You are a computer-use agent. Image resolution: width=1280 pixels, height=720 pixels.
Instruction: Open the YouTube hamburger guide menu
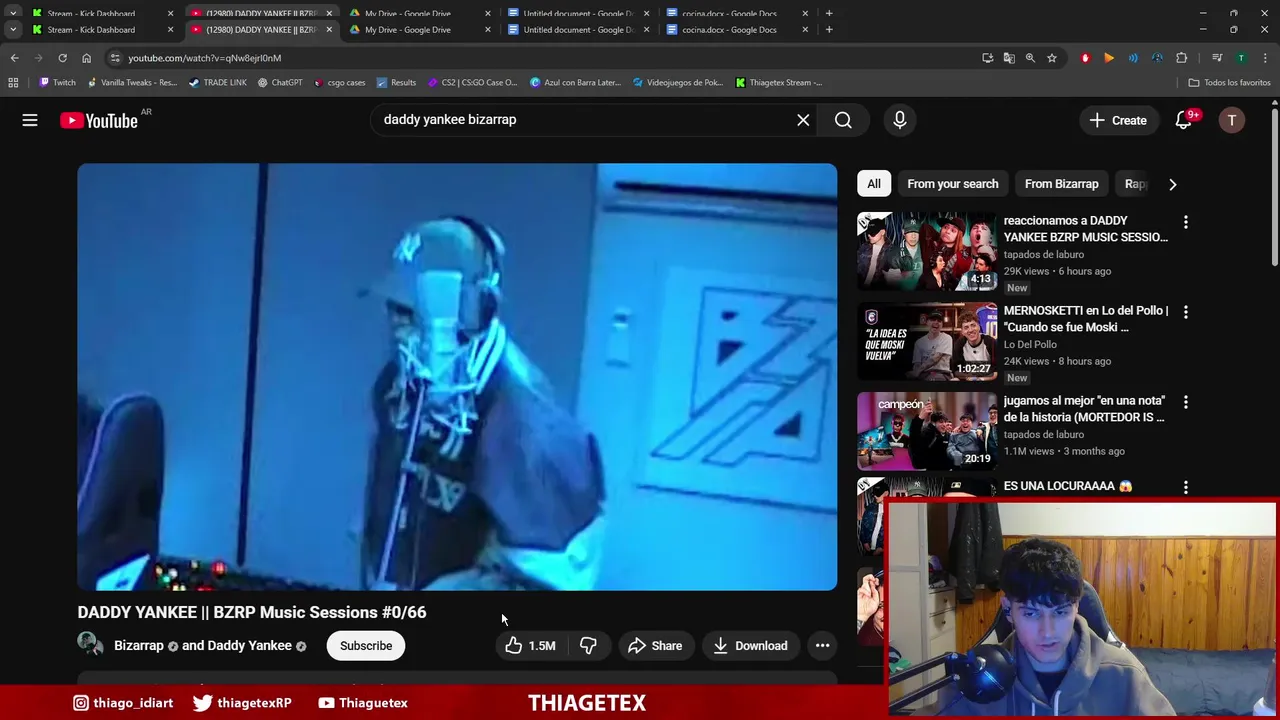pyautogui.click(x=30, y=120)
